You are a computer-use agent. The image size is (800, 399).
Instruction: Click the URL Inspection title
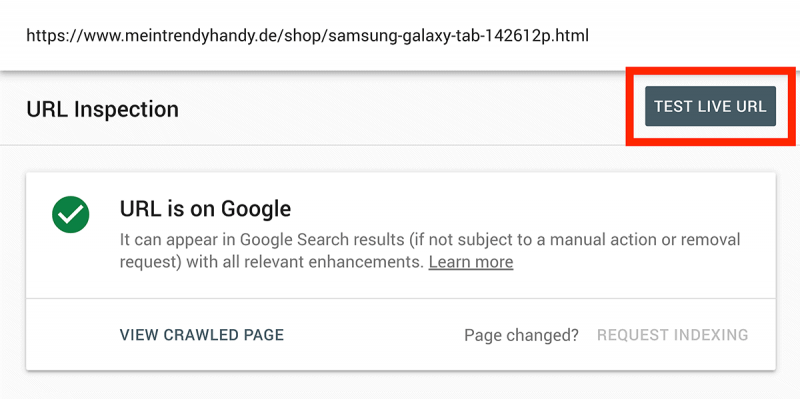103,109
